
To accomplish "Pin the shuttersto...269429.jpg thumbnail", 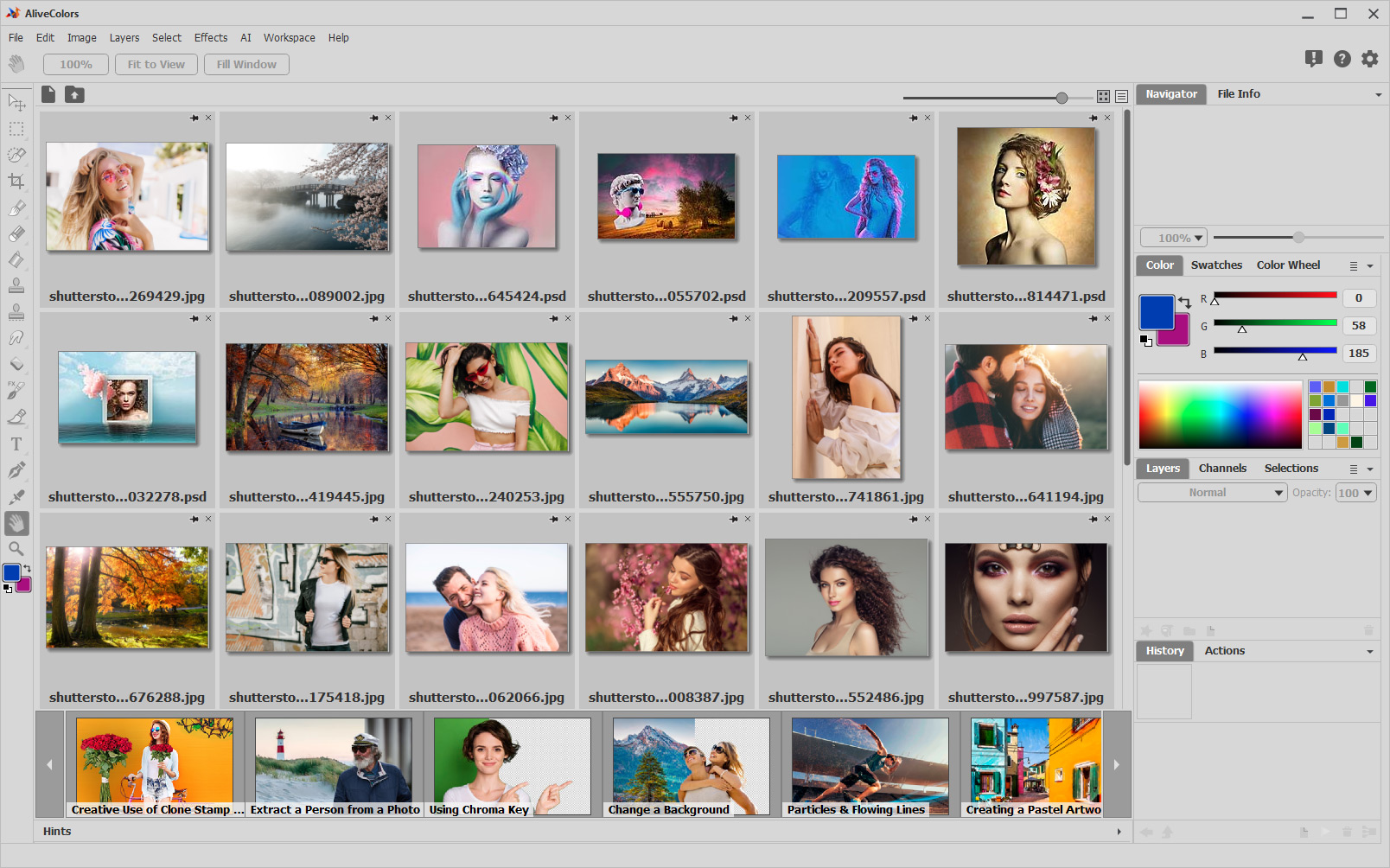I will pos(194,118).
